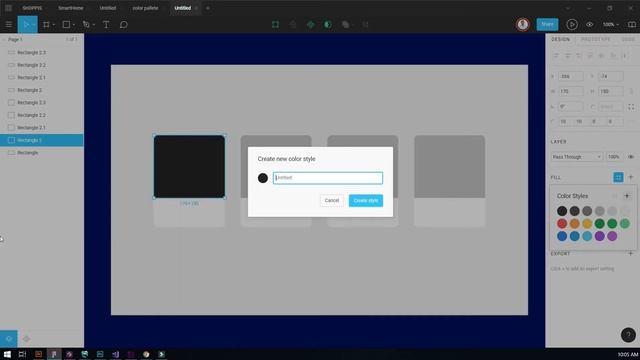The image size is (640, 360).
Task: Open the Pass Through blend mode dropdown
Action: [x=576, y=157]
